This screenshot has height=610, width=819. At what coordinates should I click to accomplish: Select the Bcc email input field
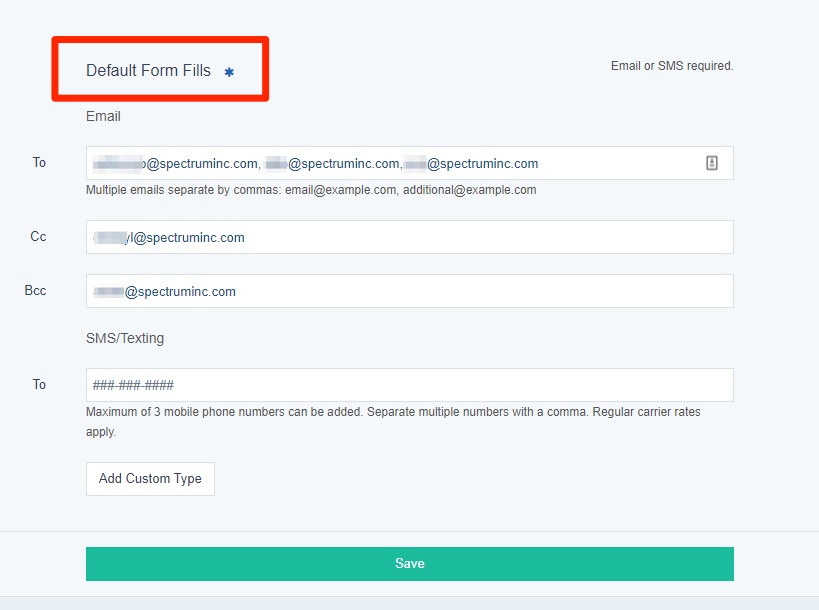(x=409, y=291)
